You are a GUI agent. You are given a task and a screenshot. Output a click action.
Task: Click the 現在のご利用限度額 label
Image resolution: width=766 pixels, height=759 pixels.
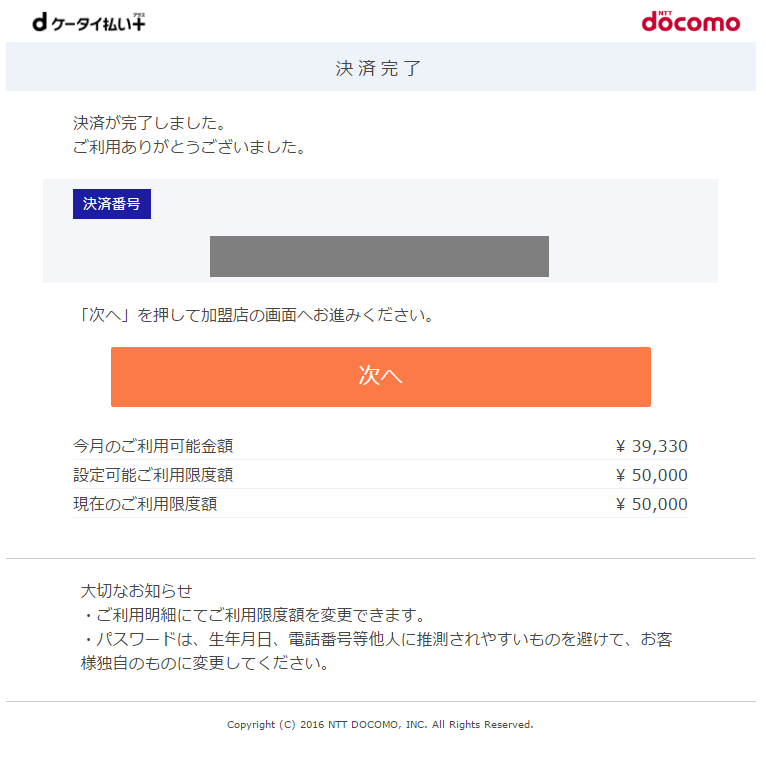145,504
